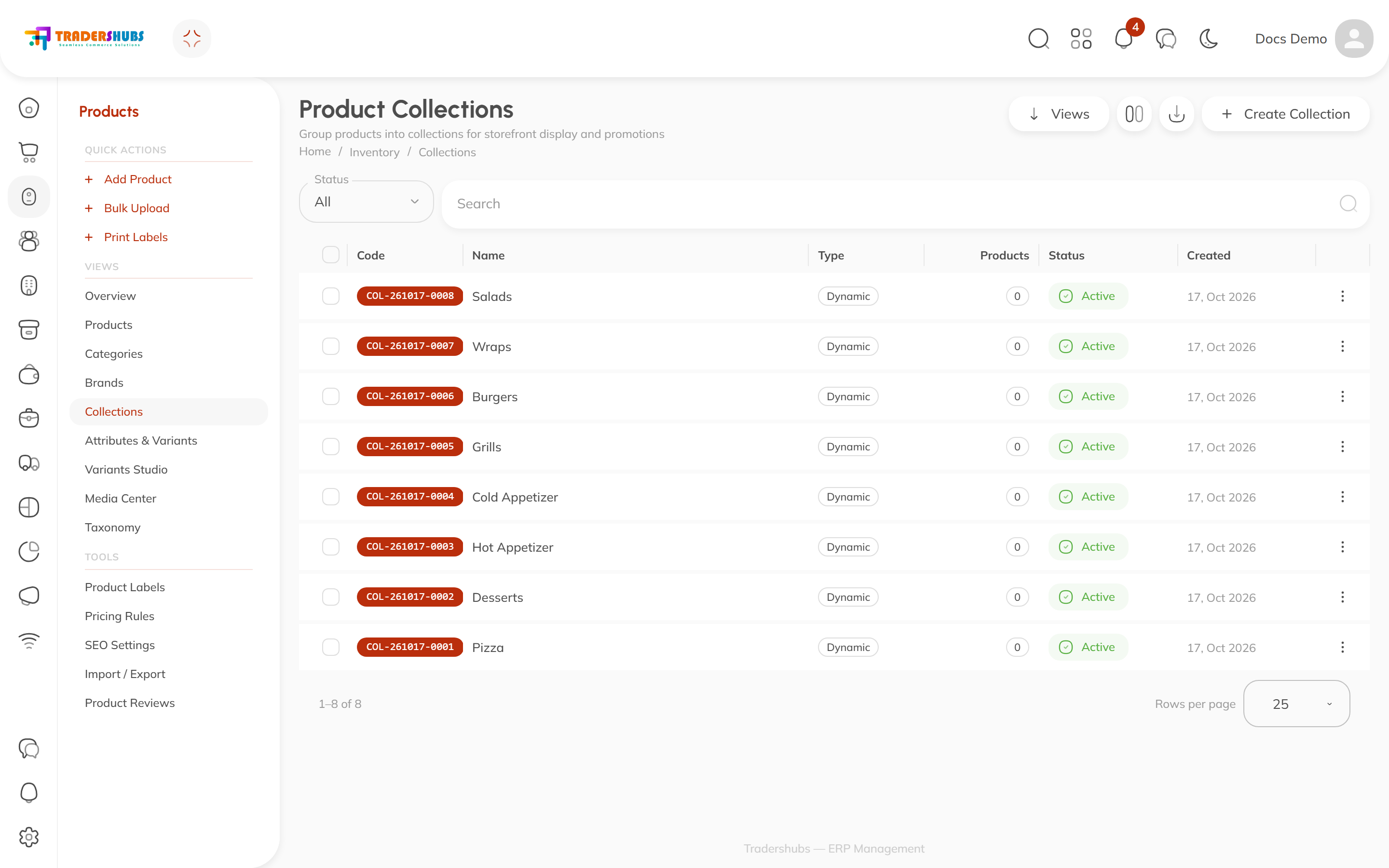Open Pricing Rules under Tools
This screenshot has height=868, width=1389.
[120, 616]
